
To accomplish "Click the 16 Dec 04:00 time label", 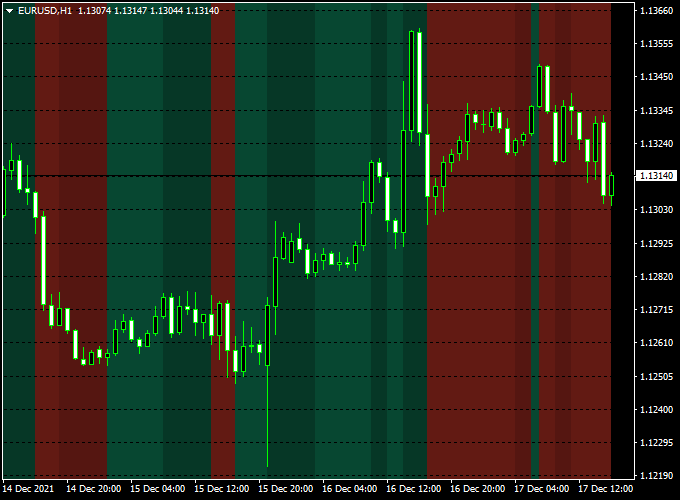I will click(350, 489).
